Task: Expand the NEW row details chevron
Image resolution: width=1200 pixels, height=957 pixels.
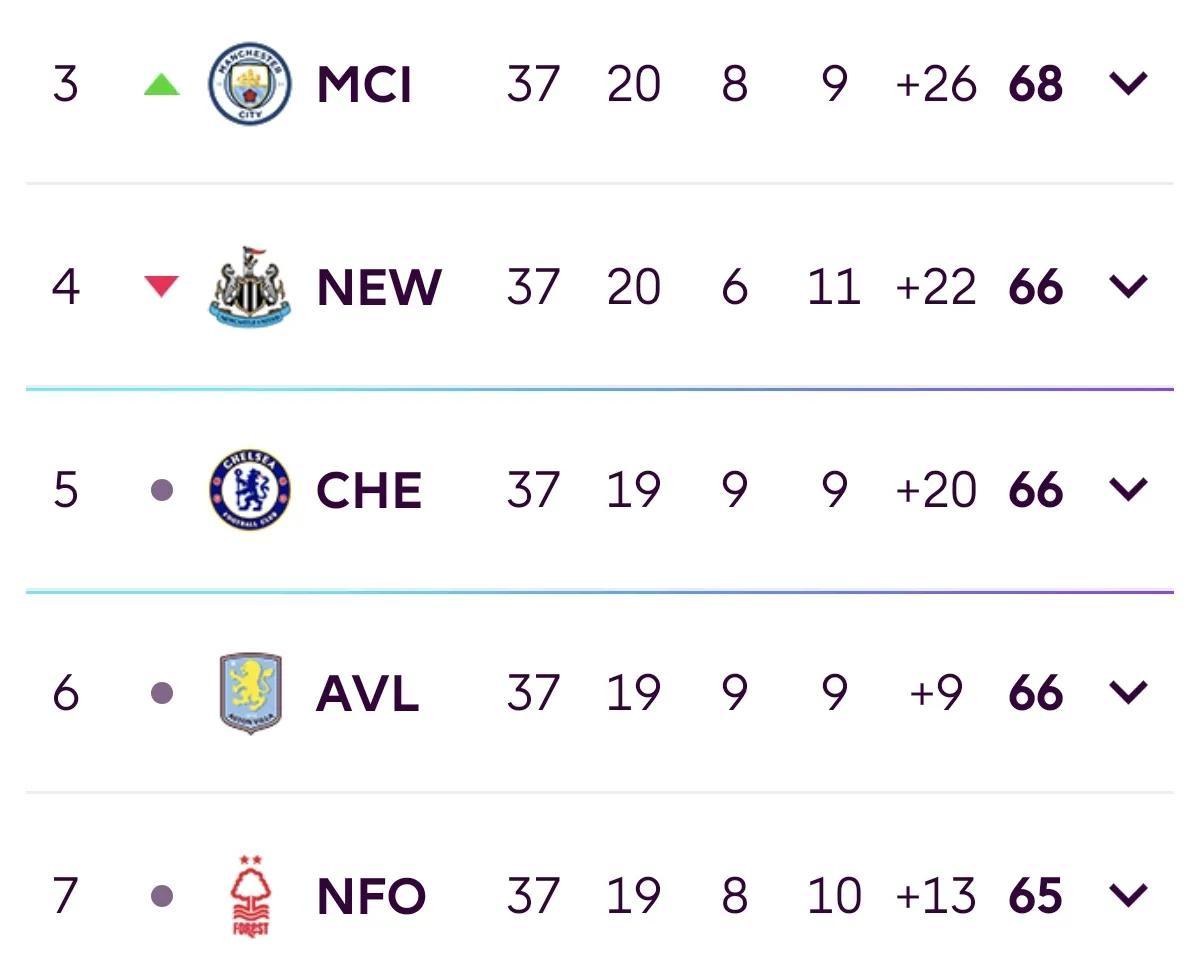Action: [x=1128, y=287]
